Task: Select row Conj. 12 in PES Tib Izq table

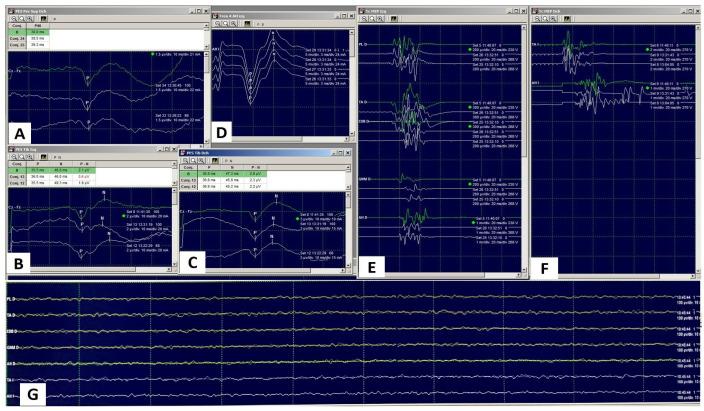Action: point(52,183)
